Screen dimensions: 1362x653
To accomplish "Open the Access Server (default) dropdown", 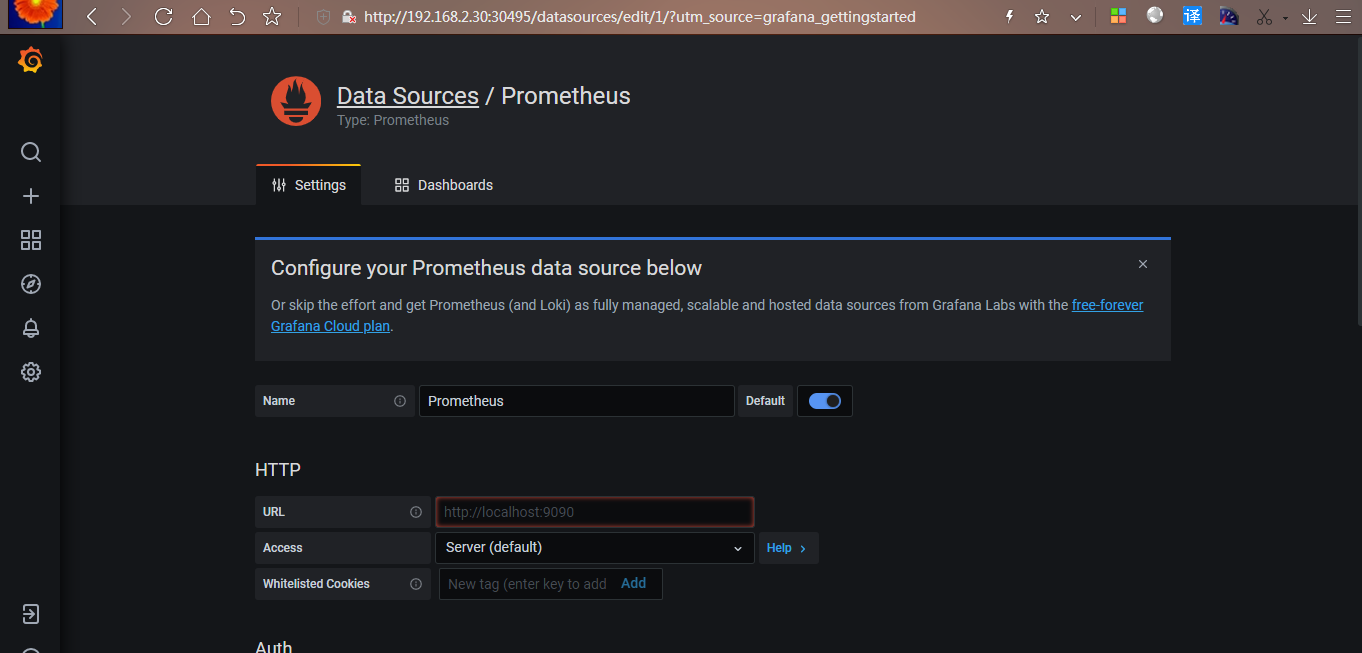I will pyautogui.click(x=594, y=548).
